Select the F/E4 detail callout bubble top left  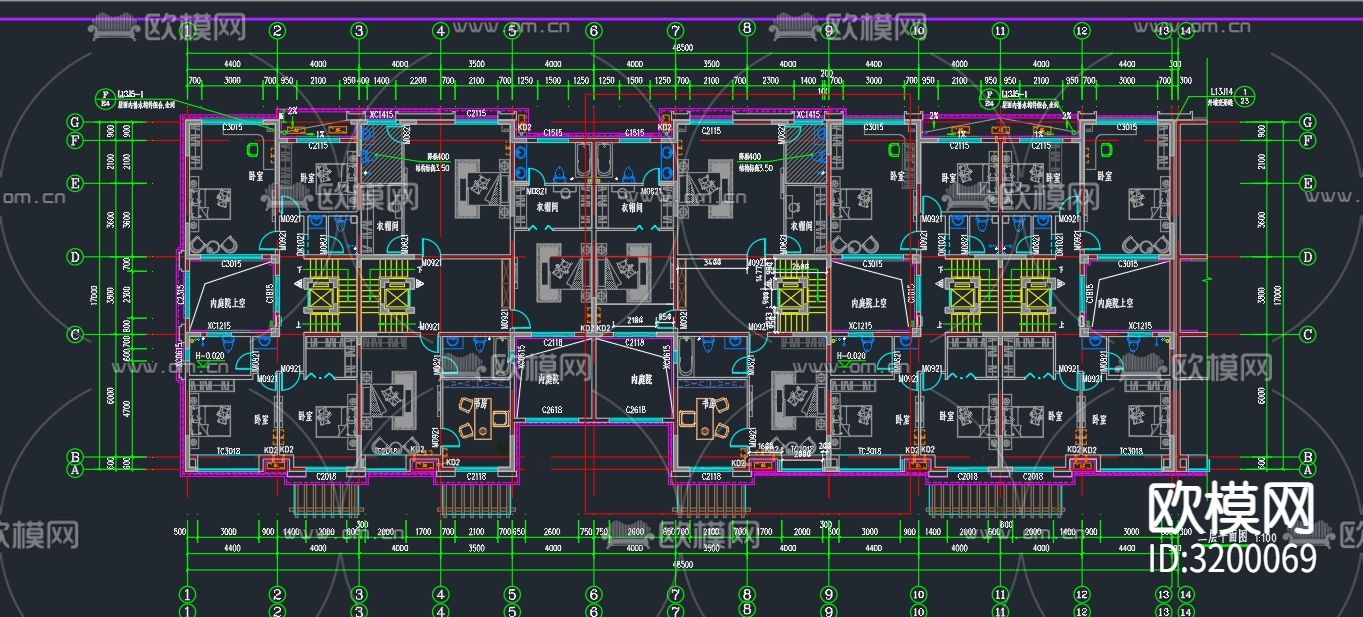[x=104, y=98]
